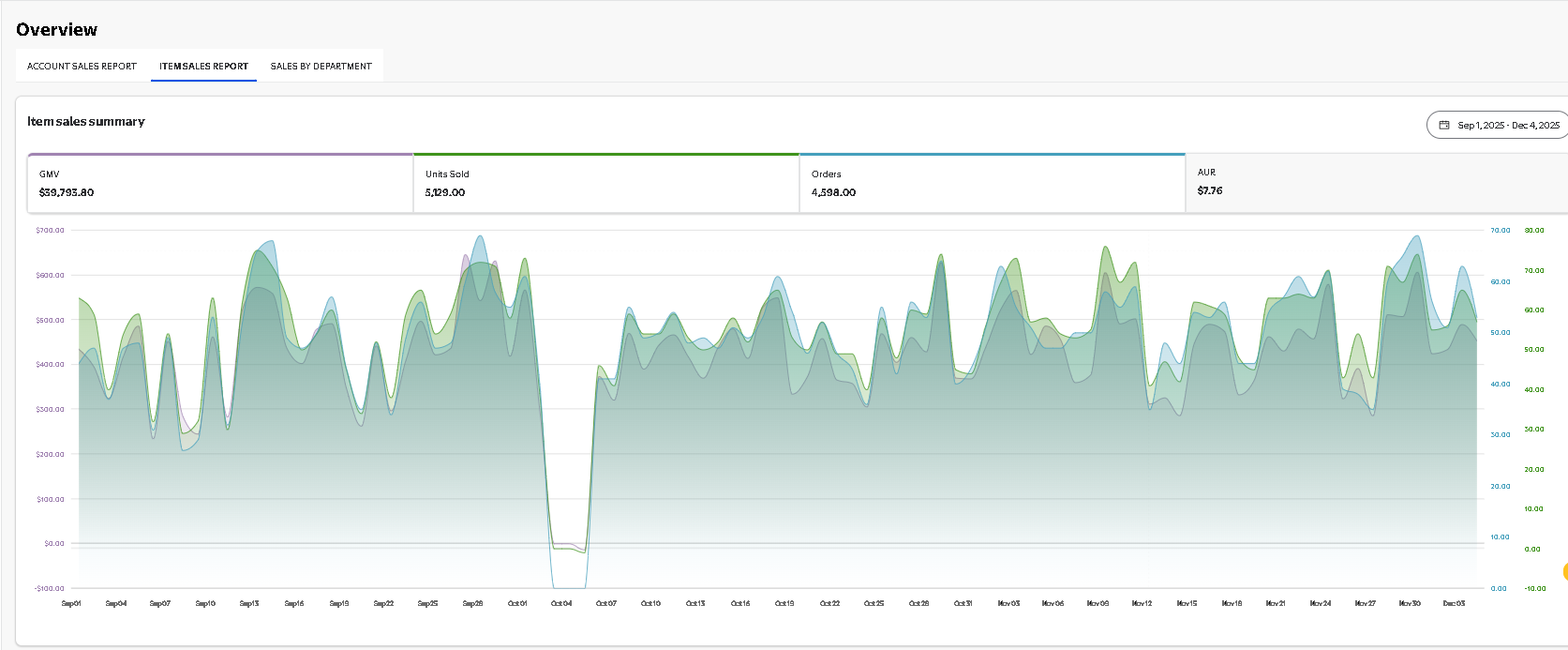Click the yellow circle at right edge
Image resolution: width=1568 pixels, height=650 pixels.
[x=1564, y=571]
